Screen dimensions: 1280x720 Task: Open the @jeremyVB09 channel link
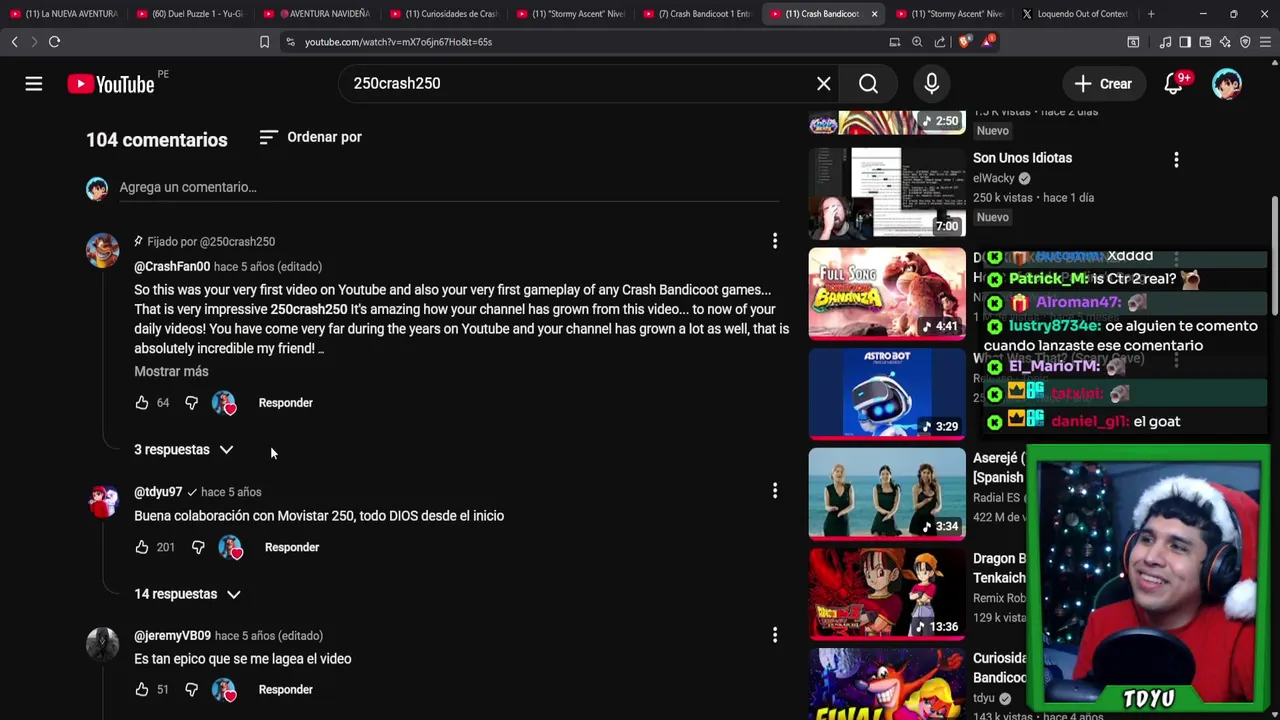click(x=172, y=636)
